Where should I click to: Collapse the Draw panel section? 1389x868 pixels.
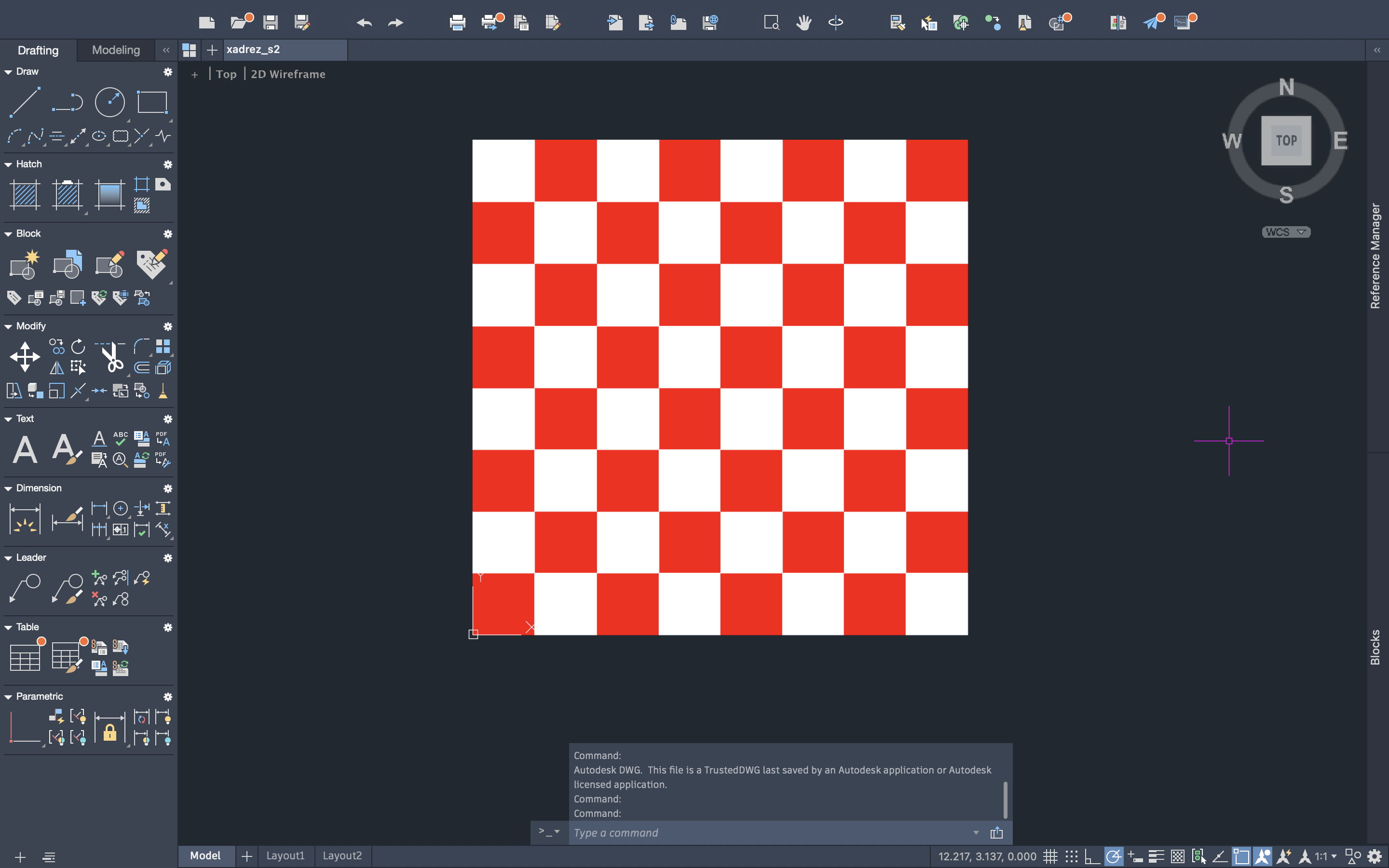click(x=8, y=72)
